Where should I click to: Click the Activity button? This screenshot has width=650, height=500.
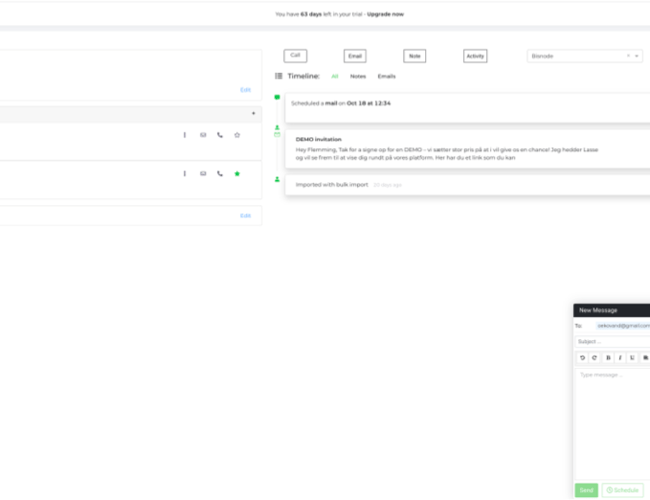(x=475, y=56)
